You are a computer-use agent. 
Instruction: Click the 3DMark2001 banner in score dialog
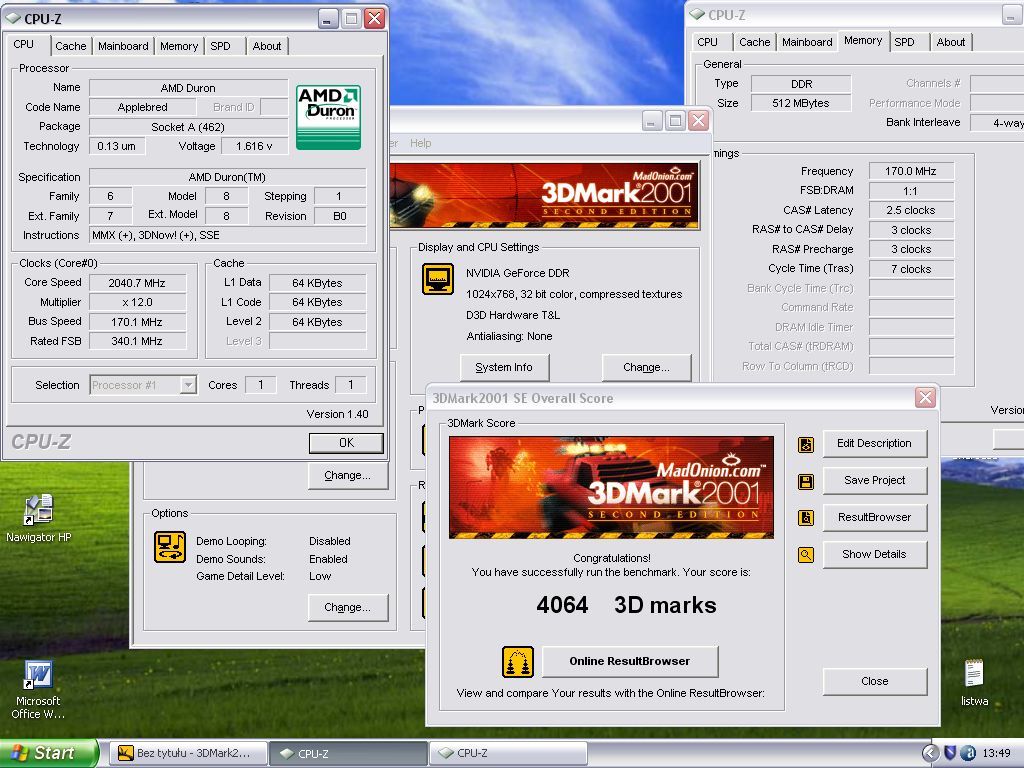tap(611, 487)
